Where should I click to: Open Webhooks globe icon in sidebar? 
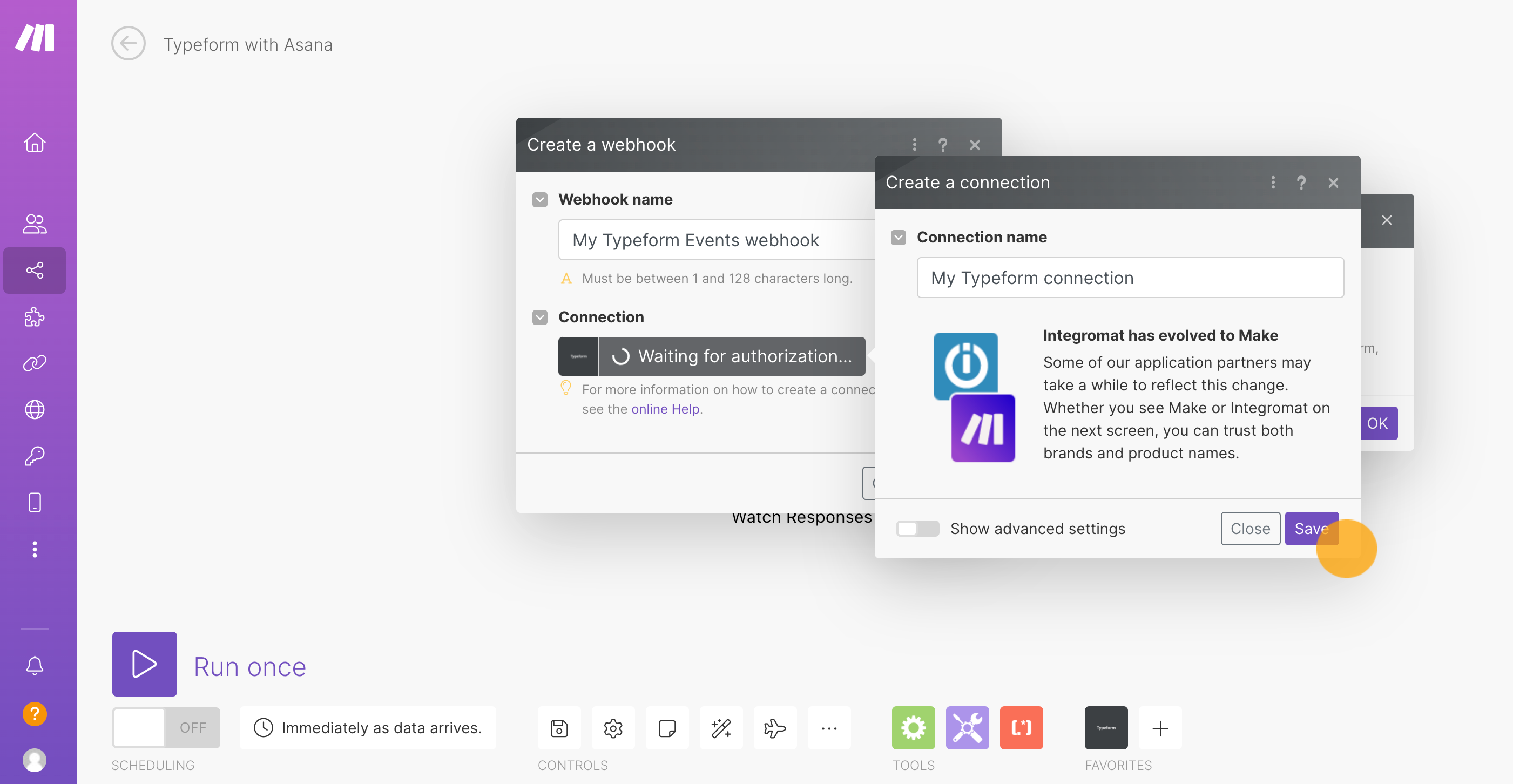pyautogui.click(x=35, y=409)
